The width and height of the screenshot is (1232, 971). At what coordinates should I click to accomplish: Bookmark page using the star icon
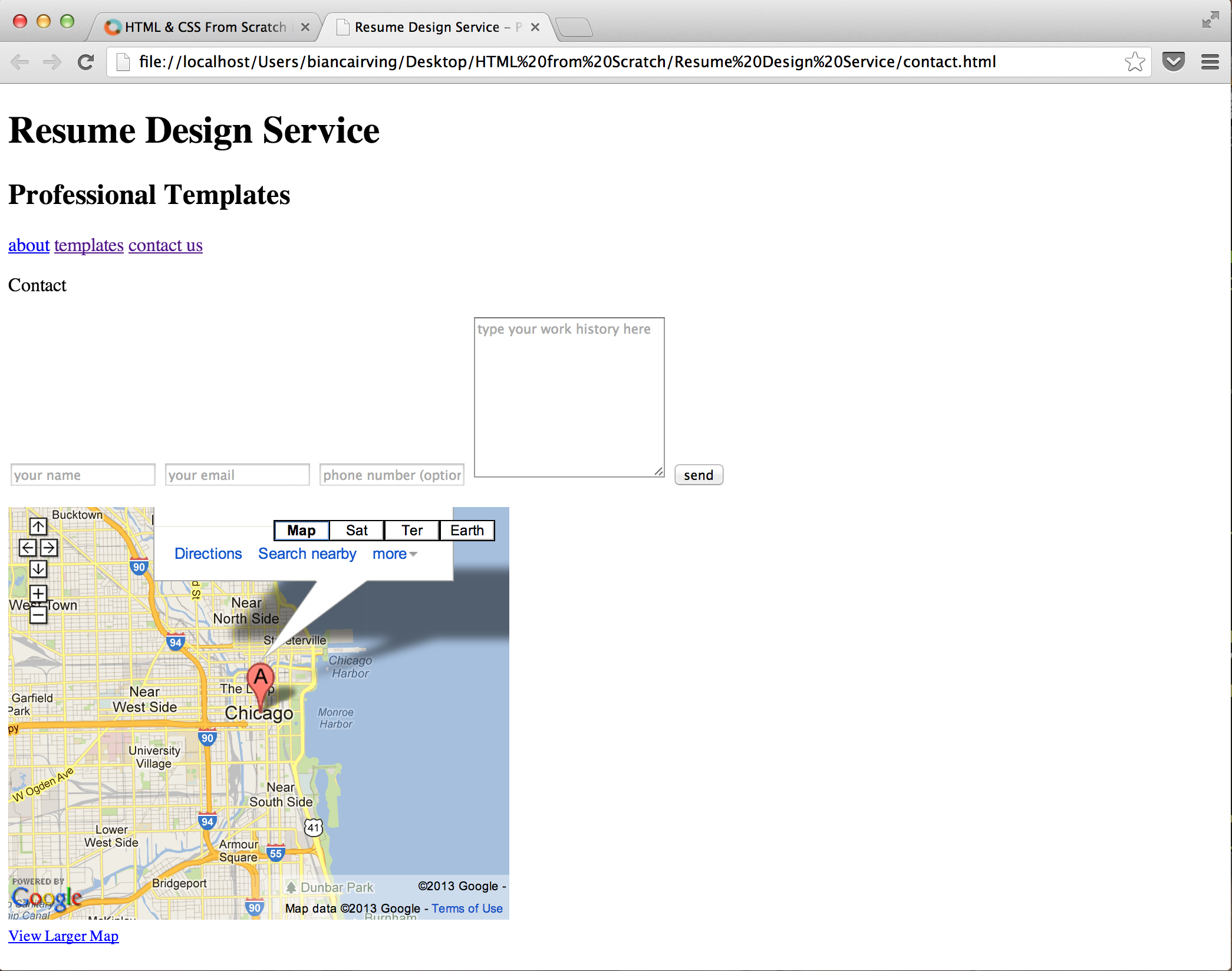1135,62
